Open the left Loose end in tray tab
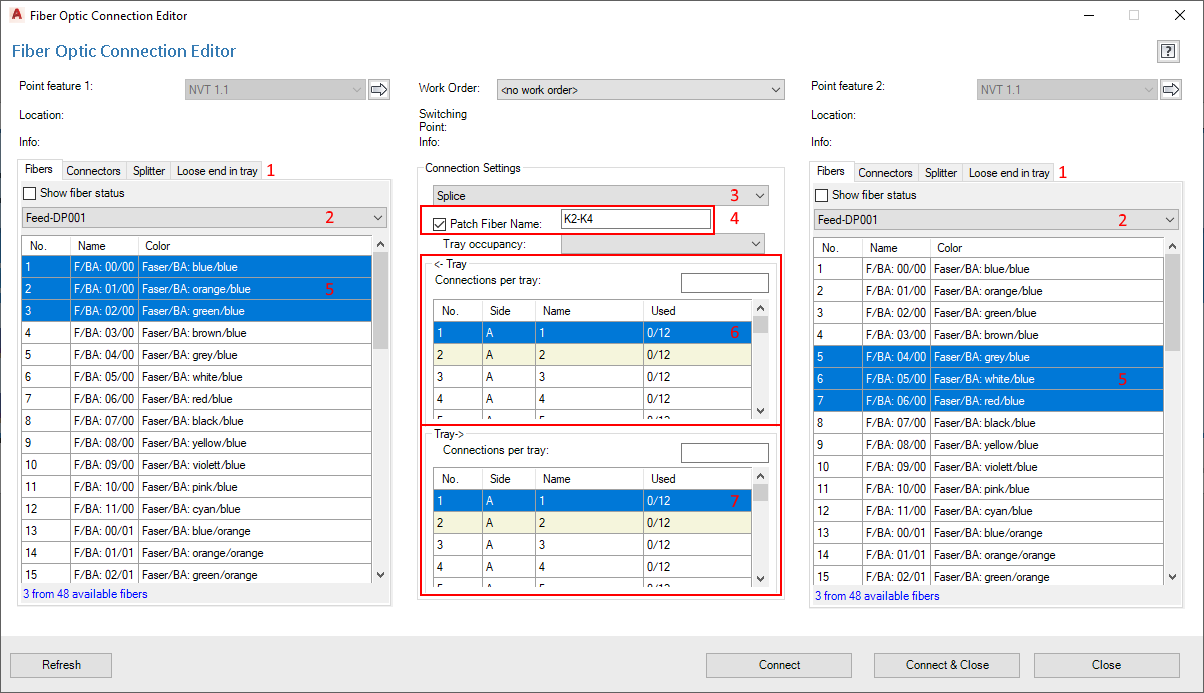 pos(217,171)
